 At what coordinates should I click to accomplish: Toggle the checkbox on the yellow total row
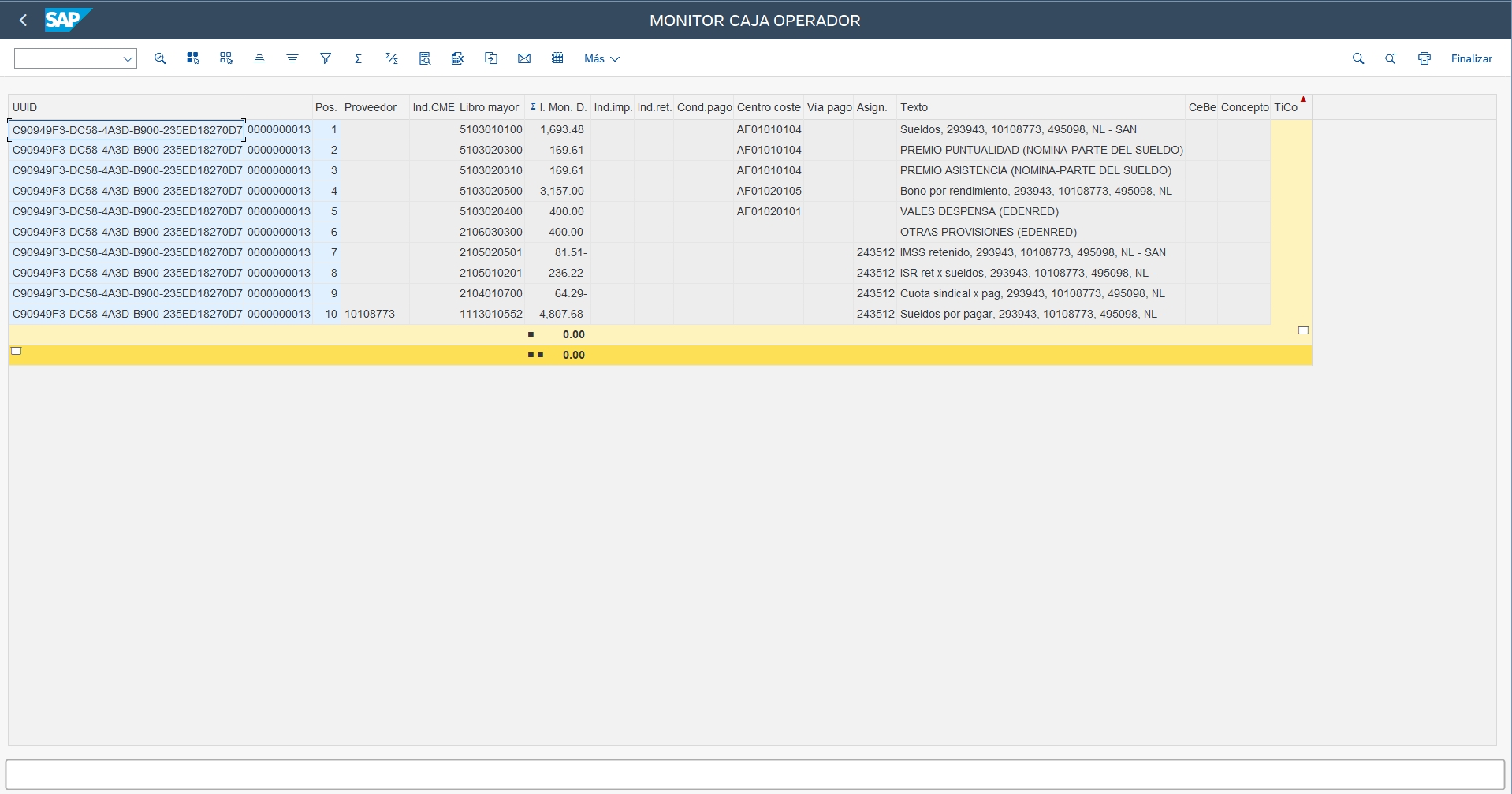point(16,350)
